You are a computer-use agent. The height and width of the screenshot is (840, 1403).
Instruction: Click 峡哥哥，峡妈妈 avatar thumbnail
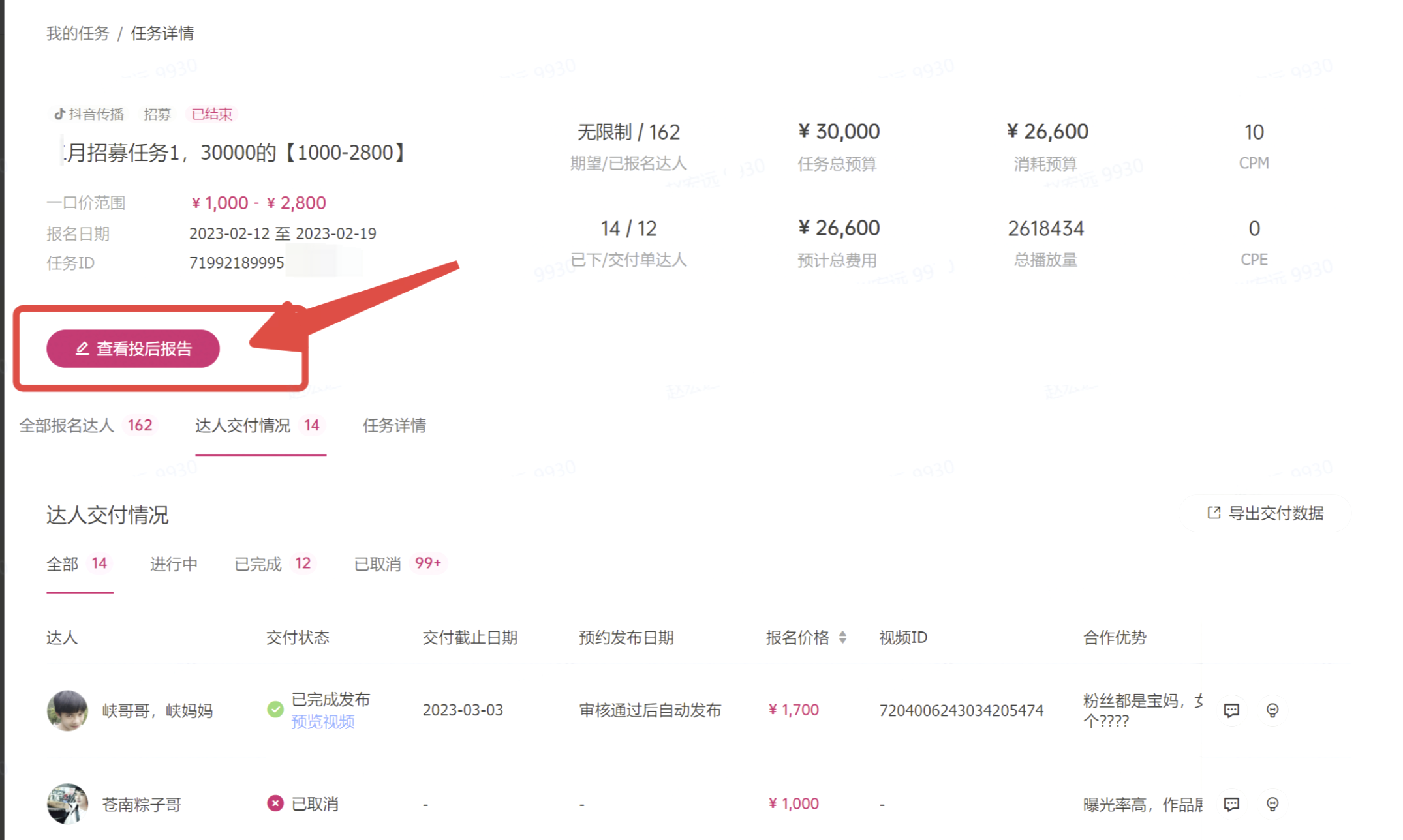pyautogui.click(x=67, y=710)
